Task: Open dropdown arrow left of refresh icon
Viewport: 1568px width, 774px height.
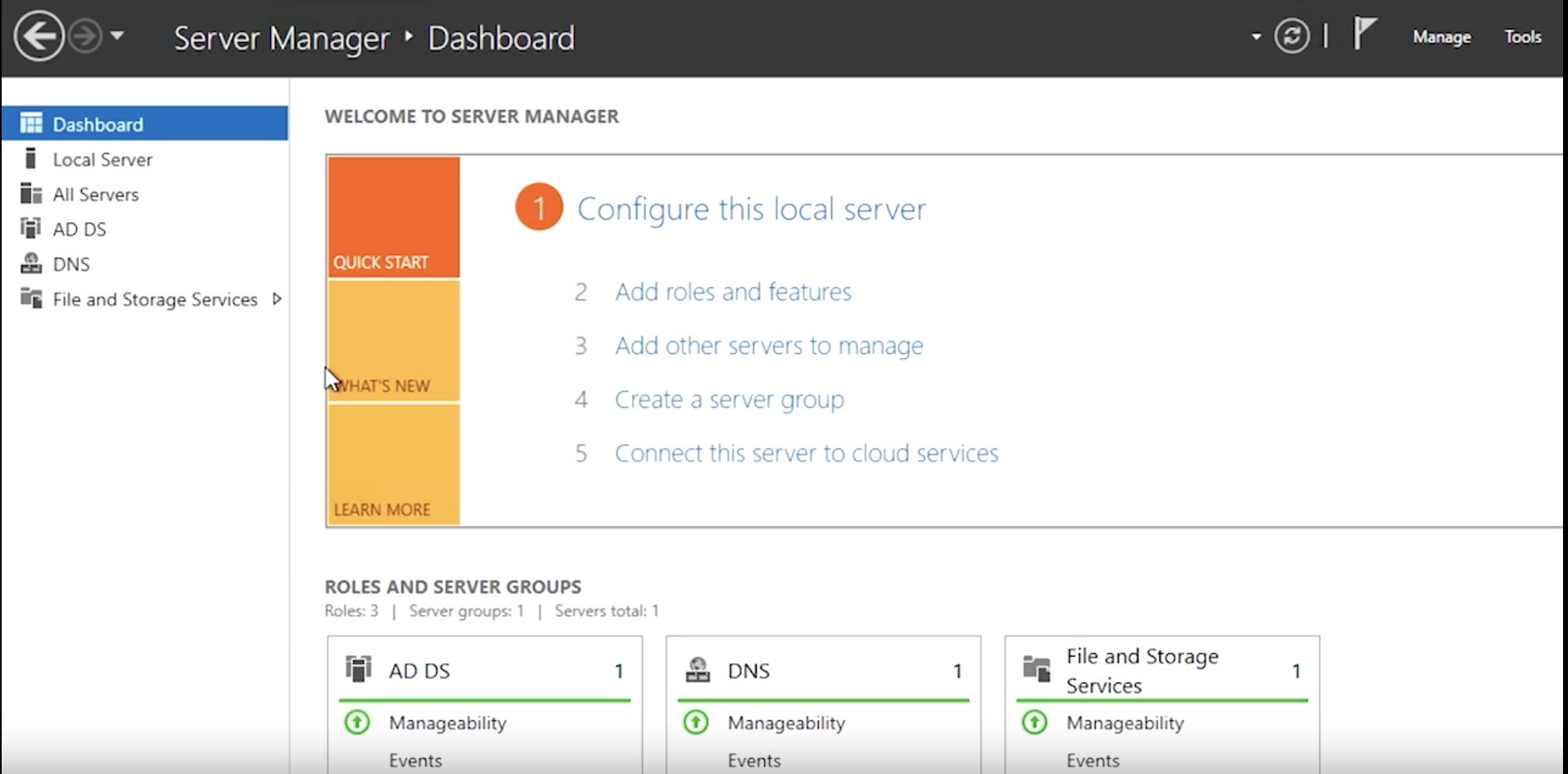Action: pyautogui.click(x=1256, y=36)
